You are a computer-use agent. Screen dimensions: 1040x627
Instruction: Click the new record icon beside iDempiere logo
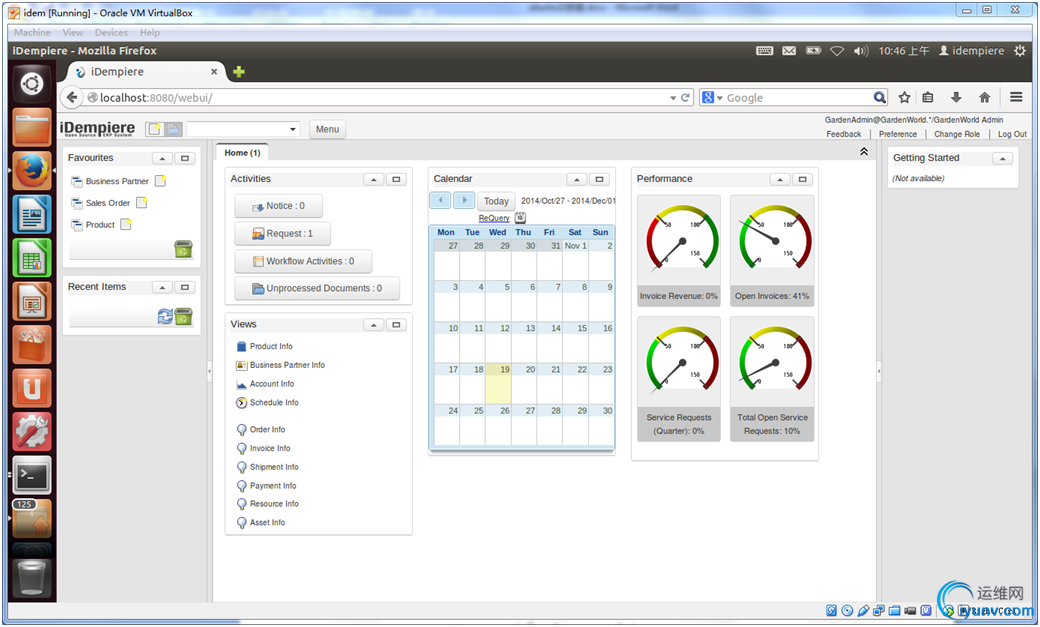154,129
